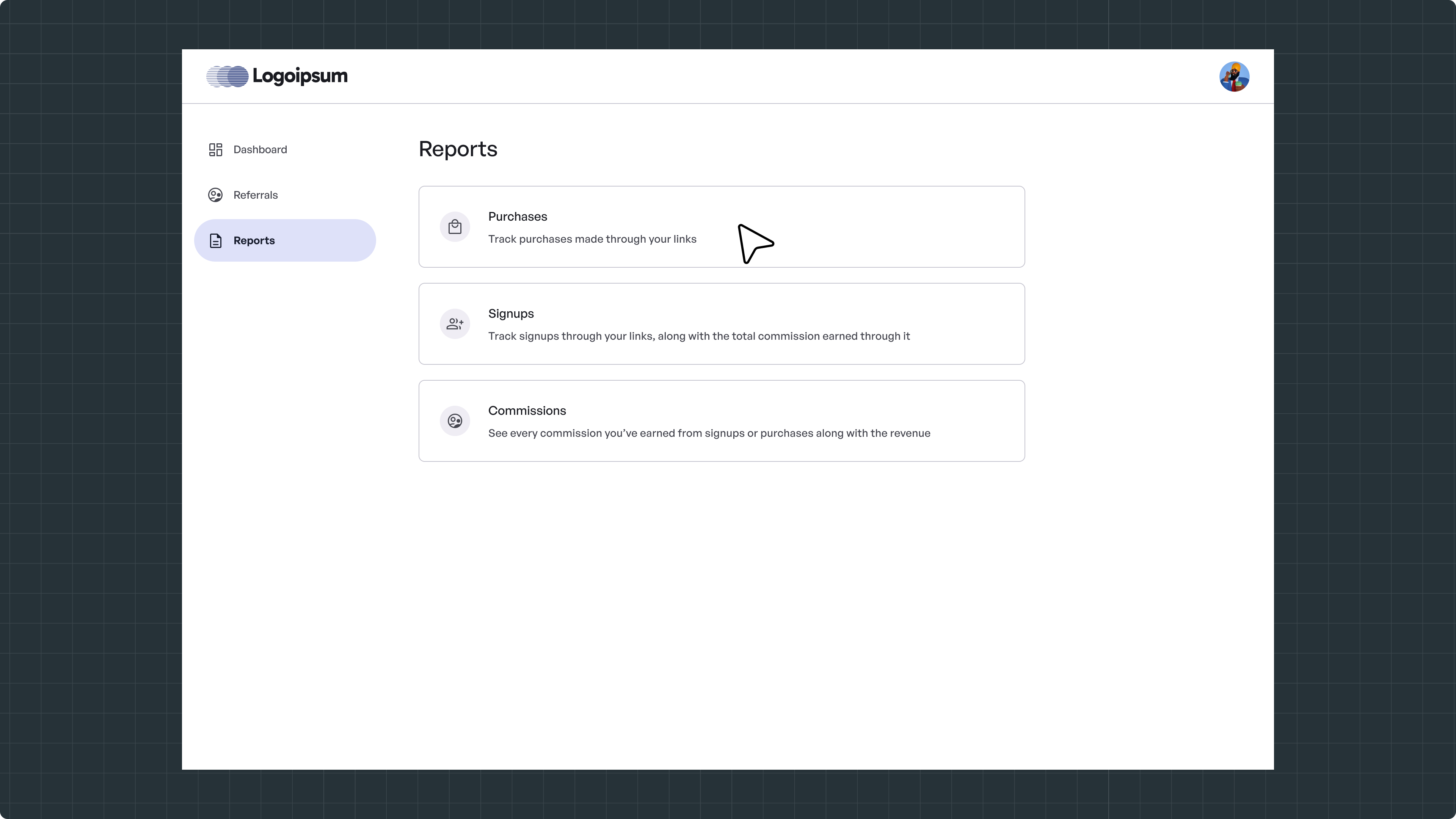Open the Purchases report title

[517, 217]
